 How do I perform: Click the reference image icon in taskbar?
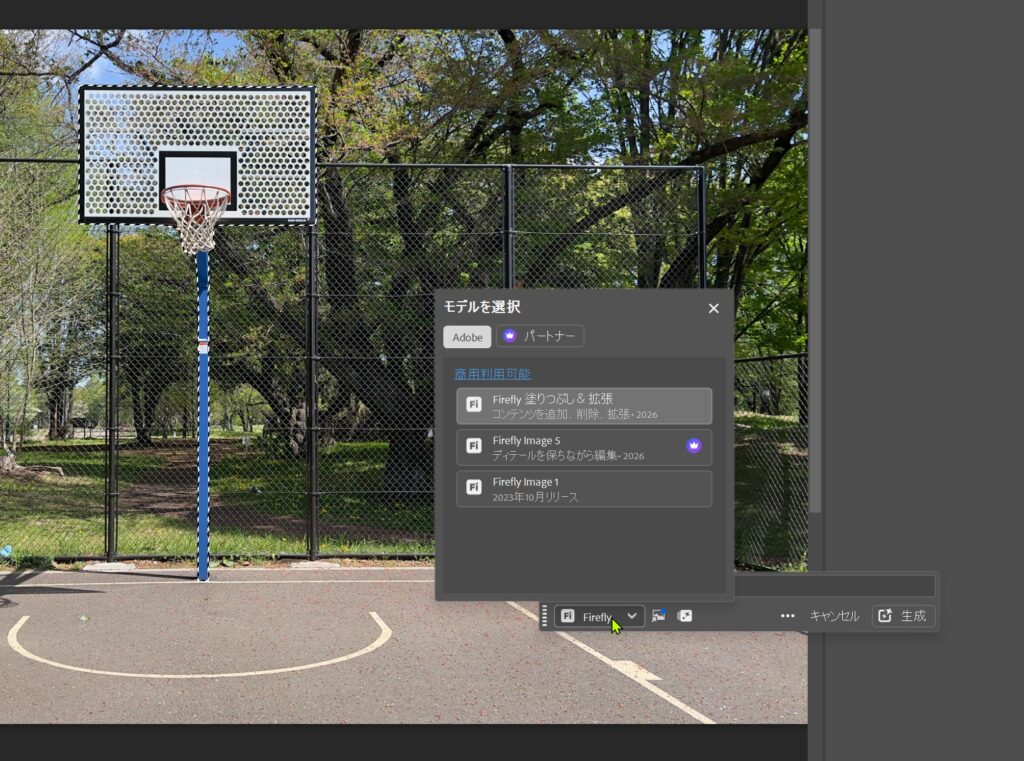pyautogui.click(x=659, y=615)
